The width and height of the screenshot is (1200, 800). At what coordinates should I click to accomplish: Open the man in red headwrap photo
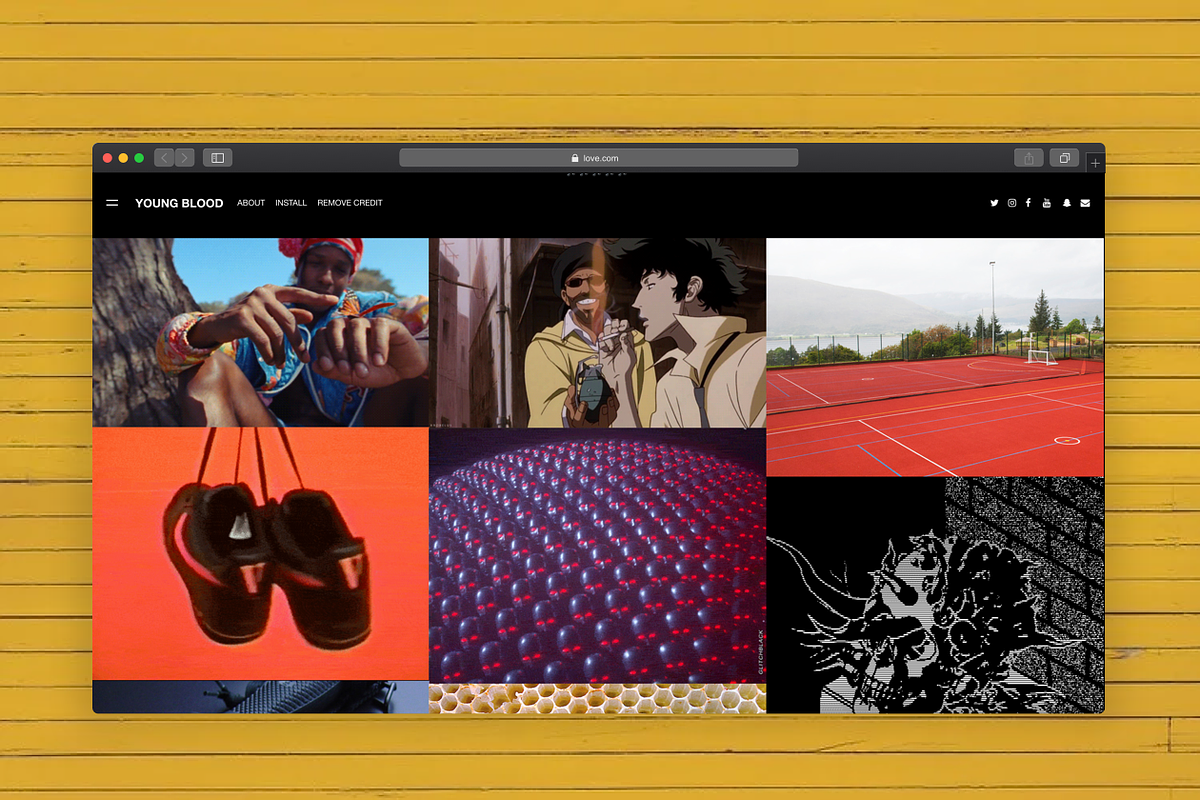[260, 332]
